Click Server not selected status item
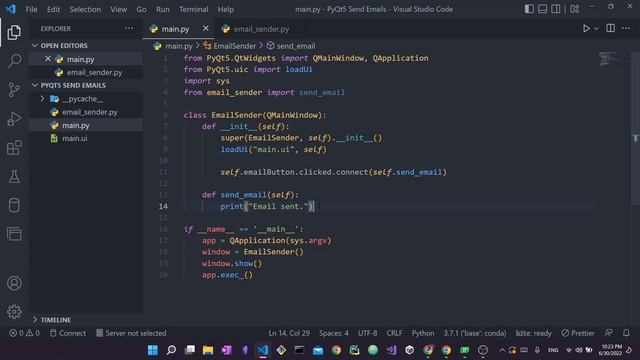Viewport: 640px width, 360px height. tap(131, 333)
